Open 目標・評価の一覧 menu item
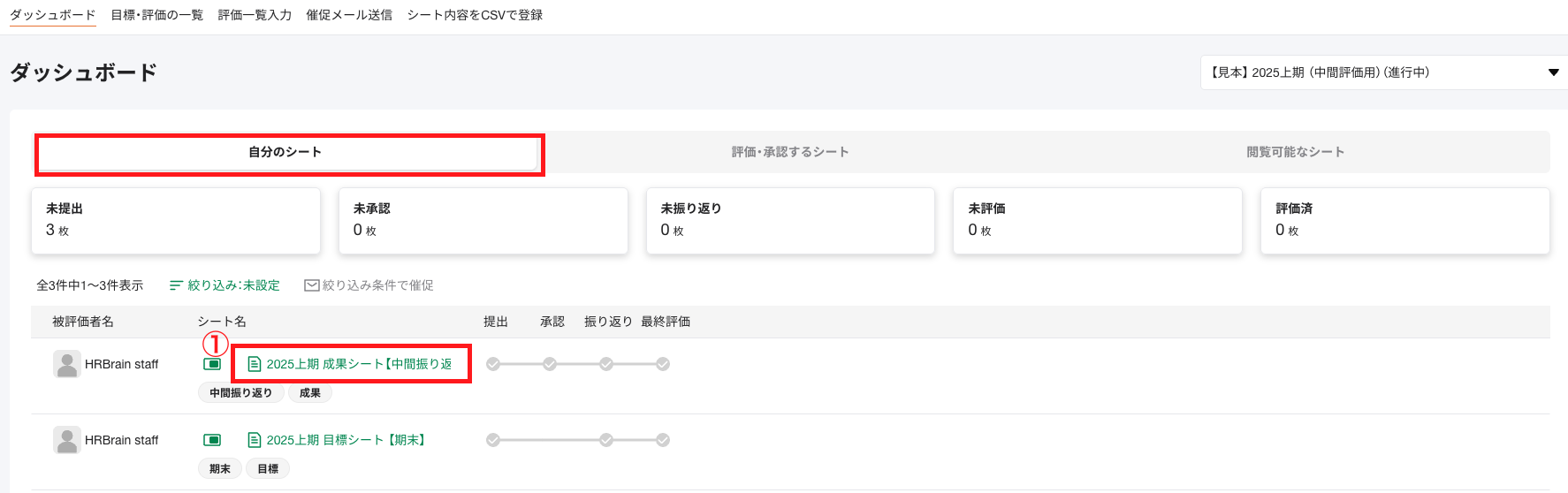The width and height of the screenshot is (1568, 493). (157, 15)
